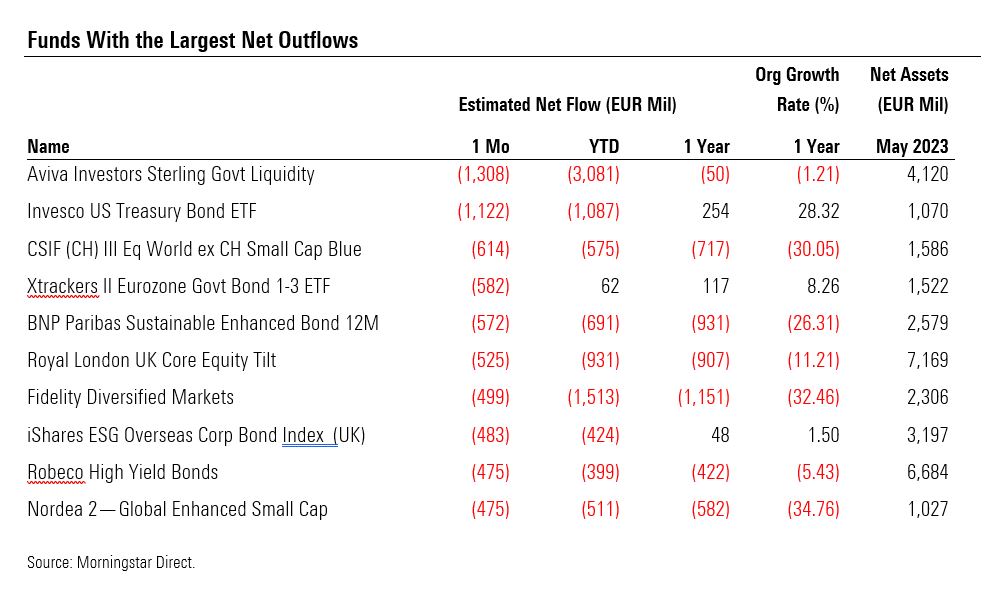Click the May 2023 column header
This screenshot has height=600, width=989.
pyautogui.click(x=912, y=146)
